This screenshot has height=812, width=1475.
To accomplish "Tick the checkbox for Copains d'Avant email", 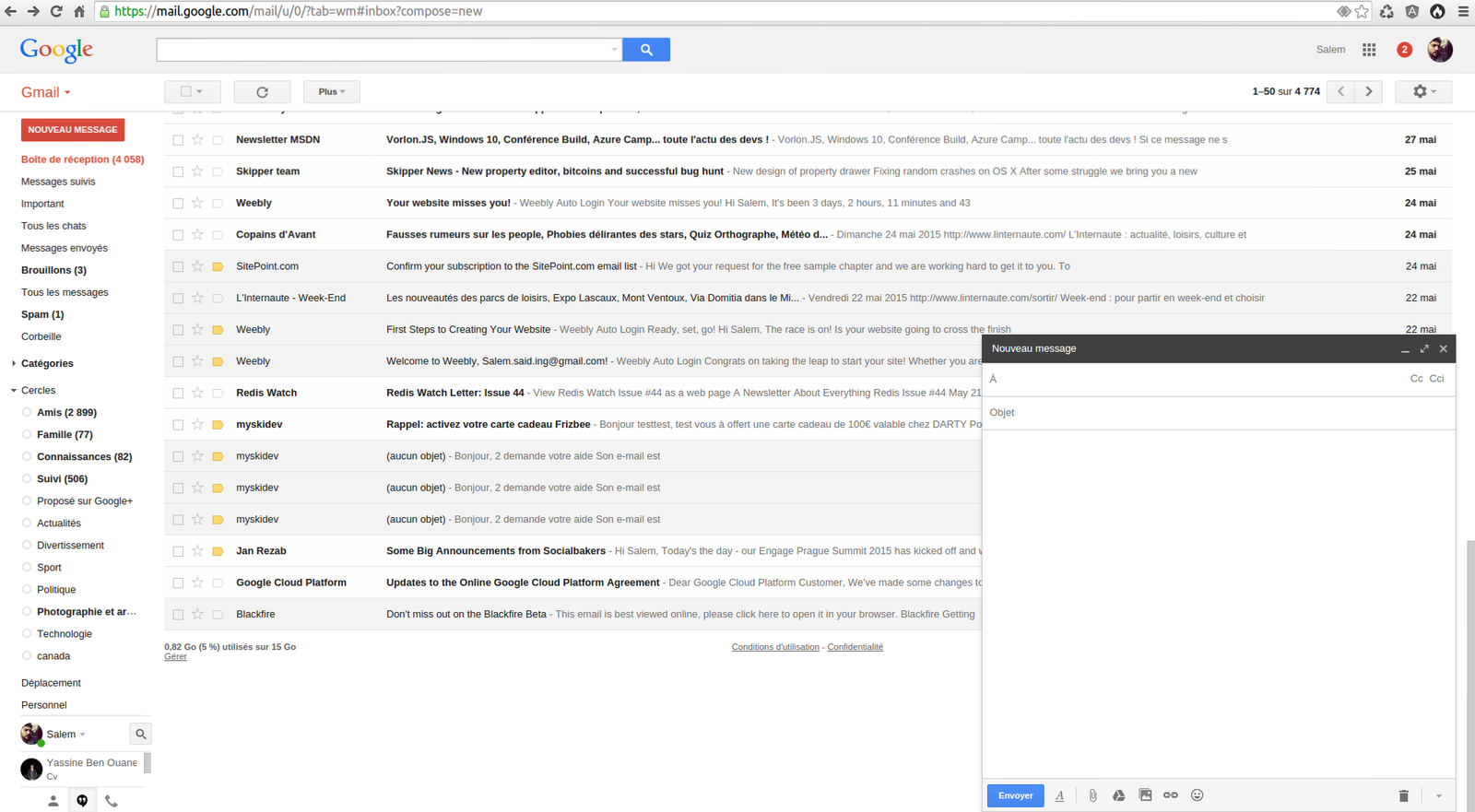I will point(178,235).
